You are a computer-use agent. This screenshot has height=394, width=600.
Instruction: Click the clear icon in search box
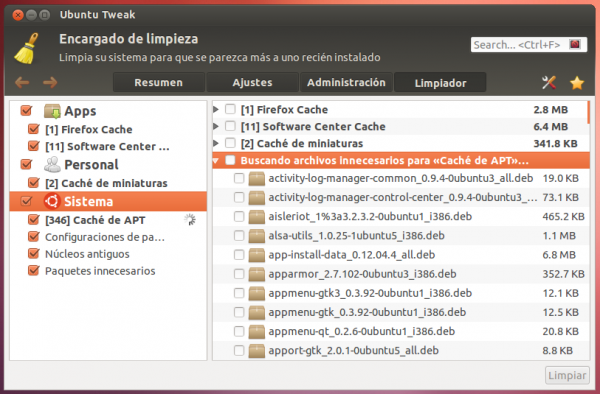pyautogui.click(x=575, y=44)
